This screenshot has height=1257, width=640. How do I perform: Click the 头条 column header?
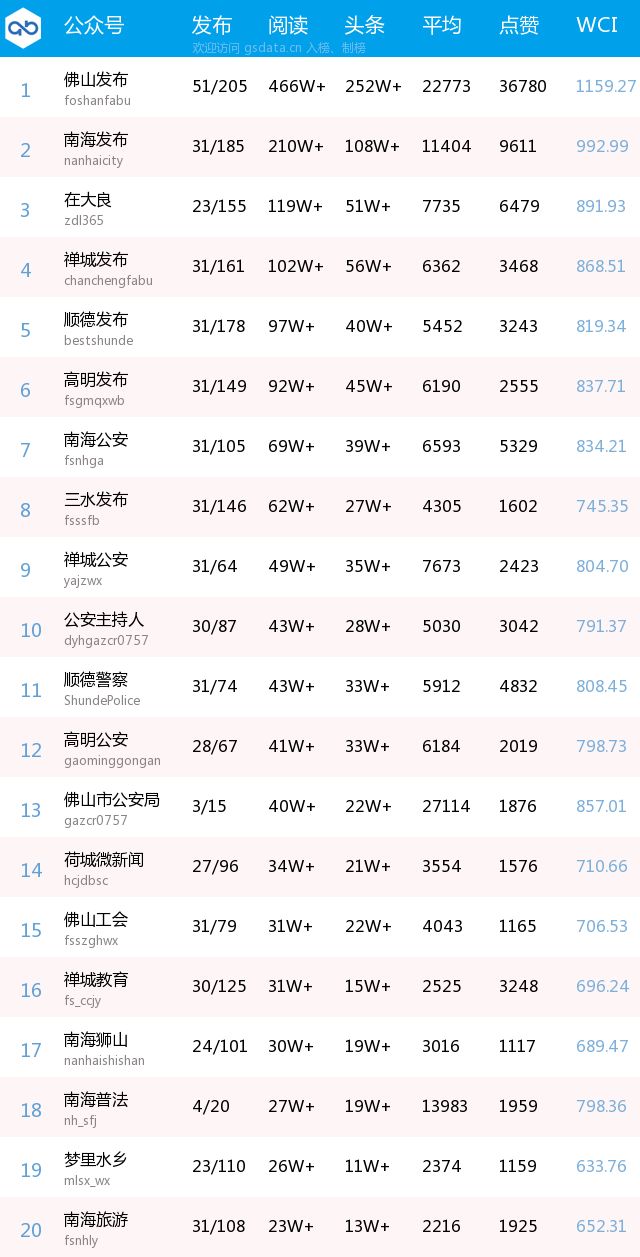[x=365, y=25]
